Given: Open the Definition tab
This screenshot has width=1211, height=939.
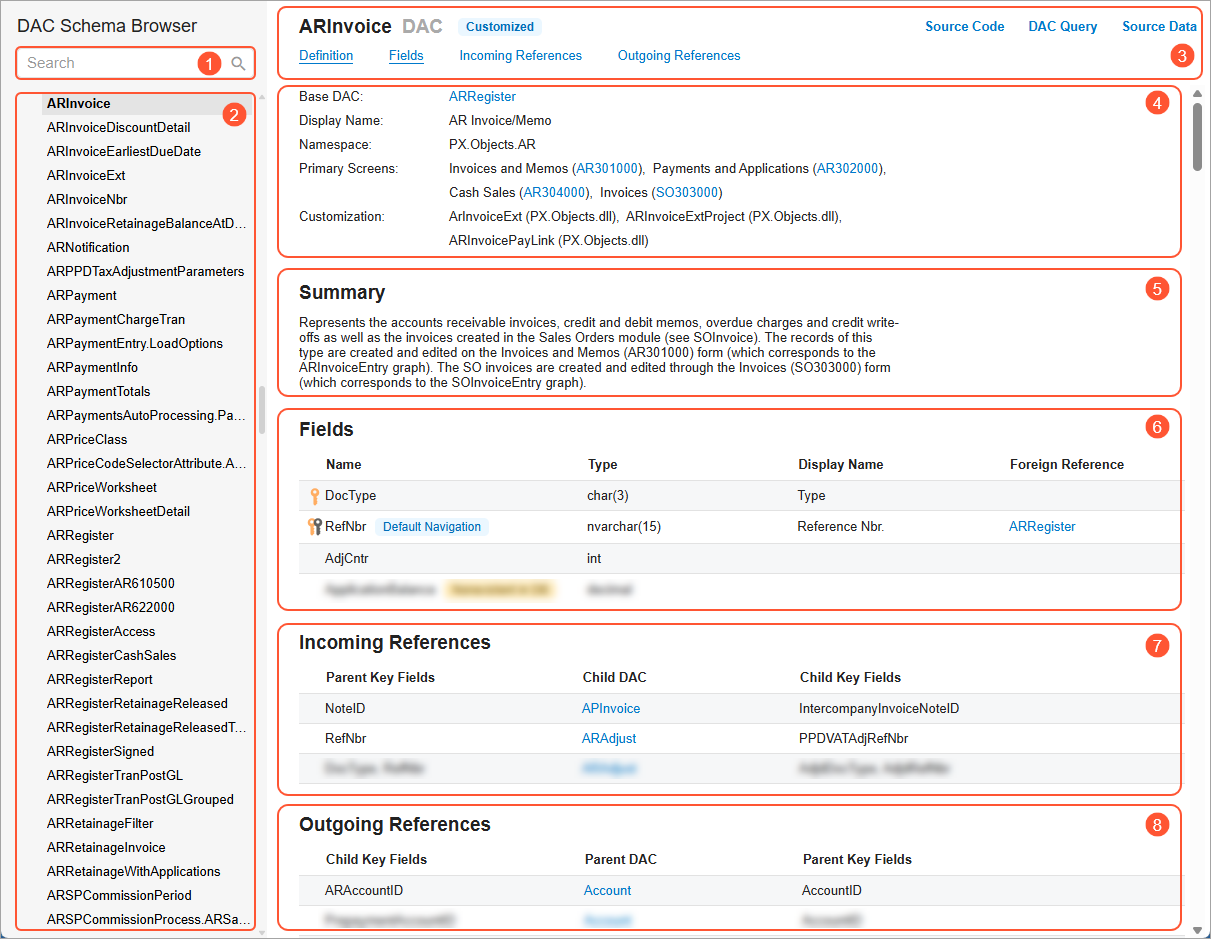Looking at the screenshot, I should click(326, 55).
